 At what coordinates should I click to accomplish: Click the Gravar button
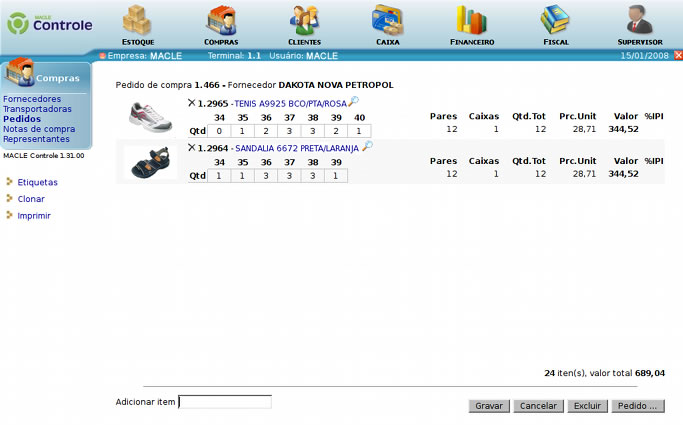click(489, 406)
